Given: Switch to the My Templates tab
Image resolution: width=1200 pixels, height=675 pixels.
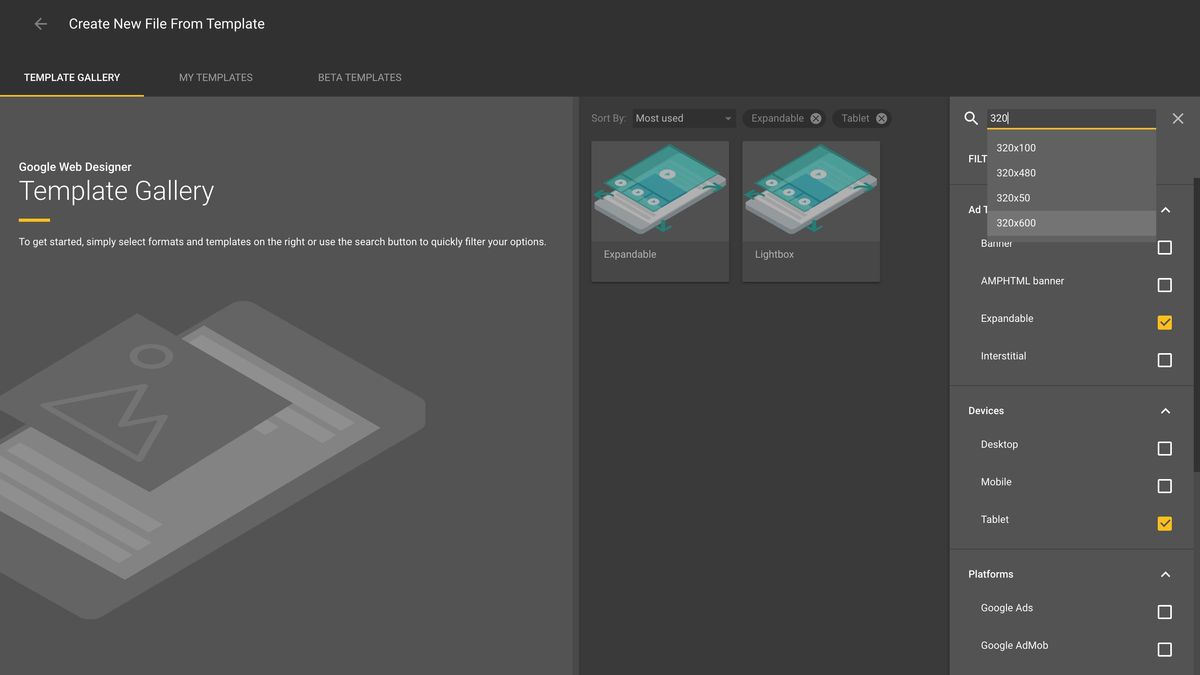Looking at the screenshot, I should coord(215,77).
